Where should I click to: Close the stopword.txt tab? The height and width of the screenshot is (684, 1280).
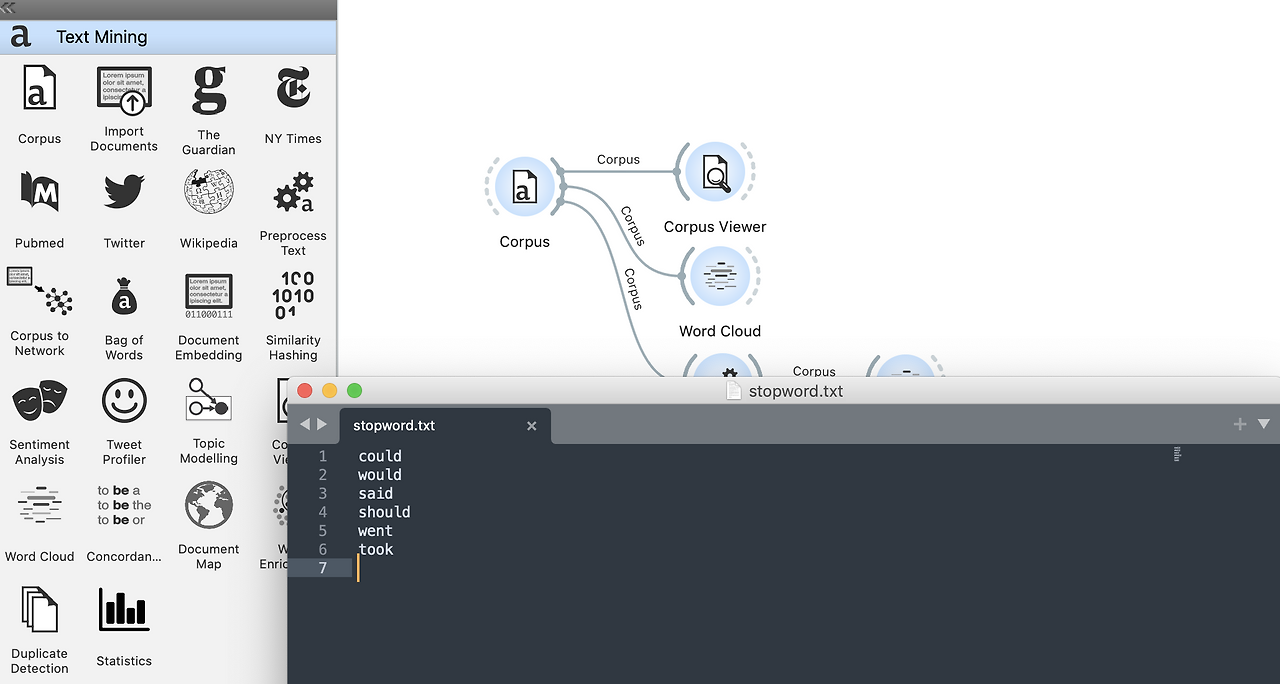pos(532,426)
